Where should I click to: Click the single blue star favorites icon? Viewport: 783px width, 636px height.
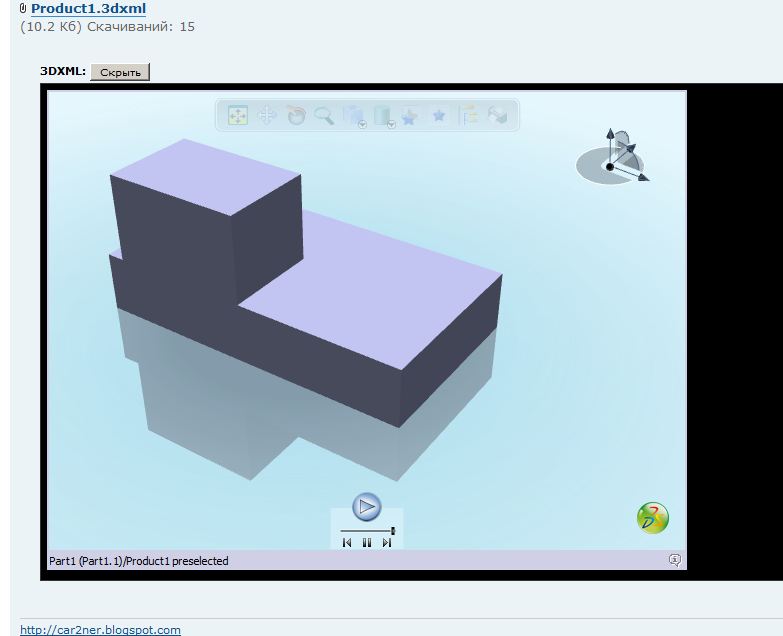pyautogui.click(x=439, y=116)
